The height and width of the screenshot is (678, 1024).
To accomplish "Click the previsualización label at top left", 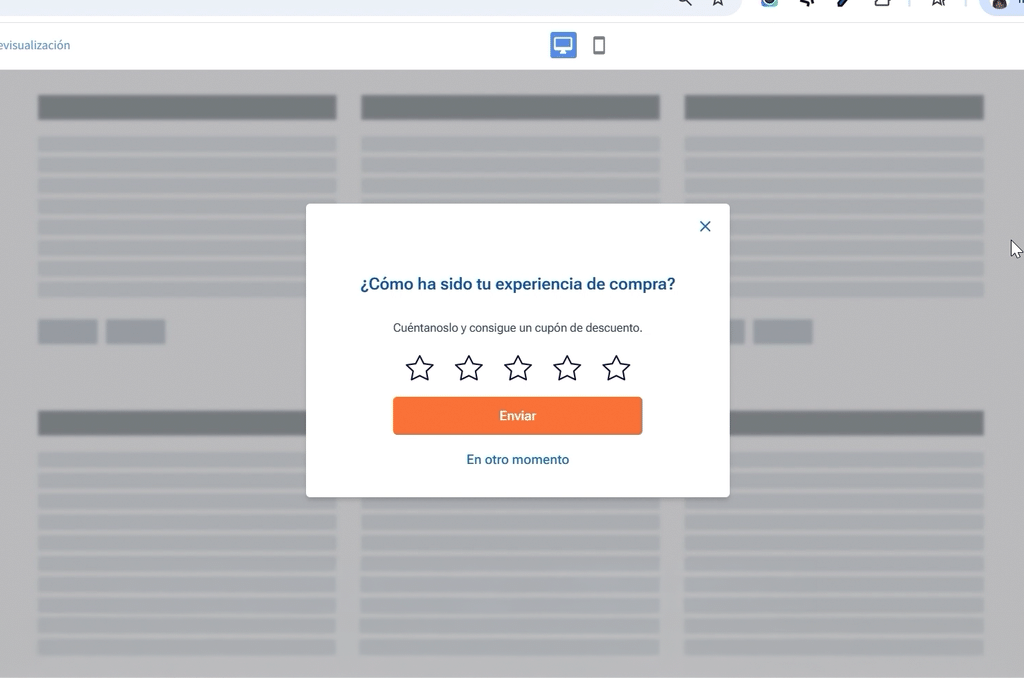I will (35, 45).
